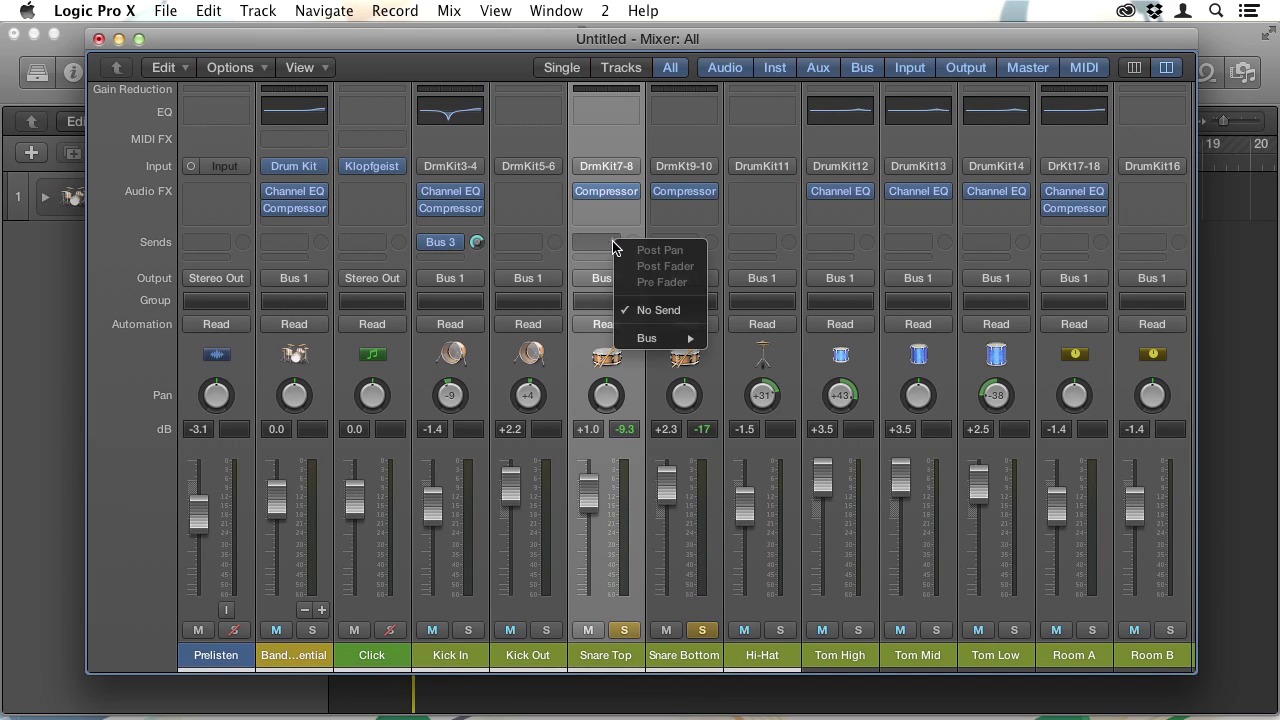Click the Kick Out track drum icon
Image resolution: width=1280 pixels, height=720 pixels.
point(531,354)
